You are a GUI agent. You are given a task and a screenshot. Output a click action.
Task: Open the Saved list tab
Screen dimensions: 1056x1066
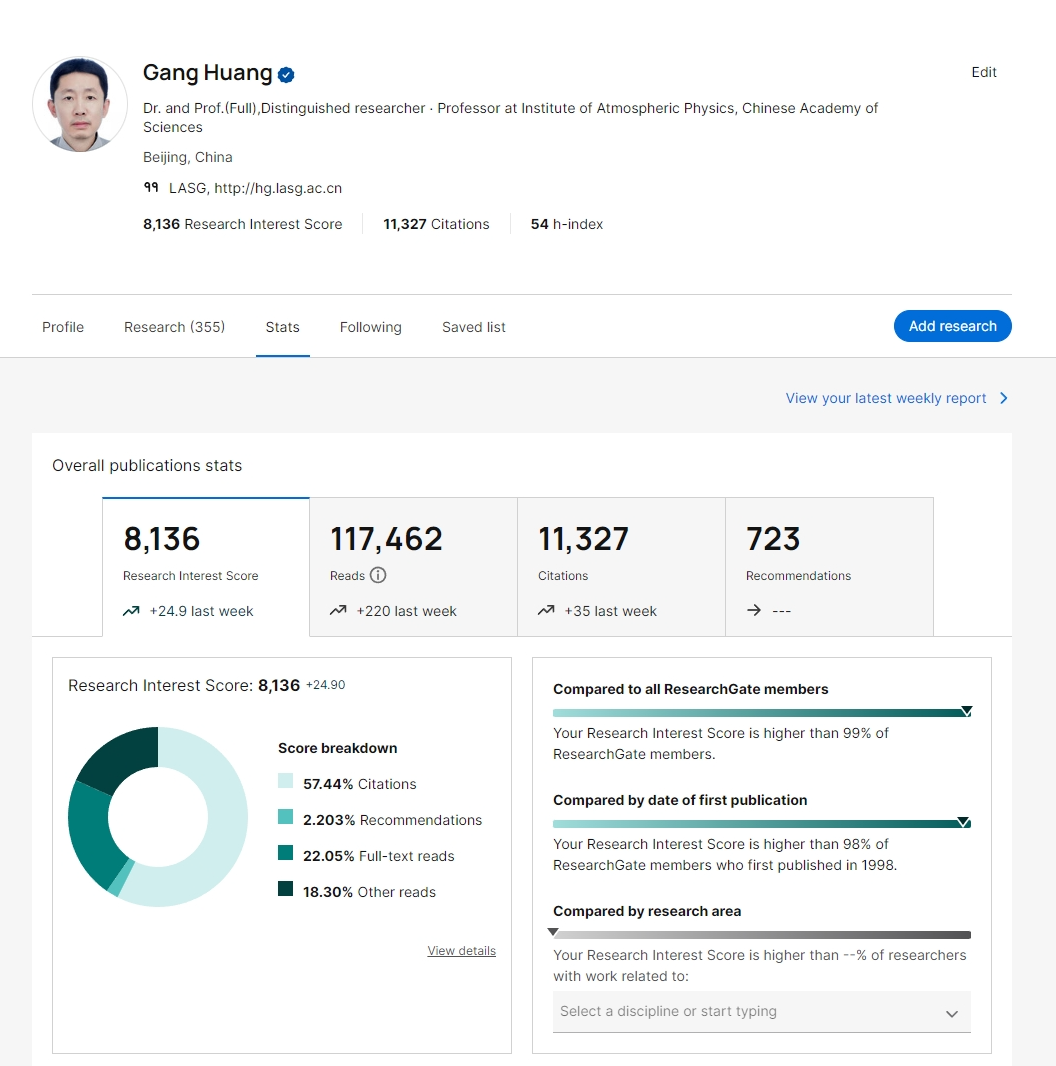[474, 327]
